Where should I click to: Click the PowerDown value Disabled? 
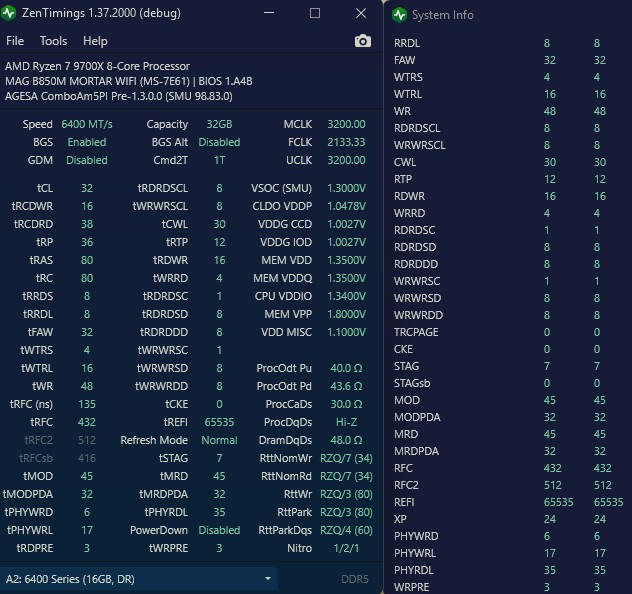click(x=219, y=530)
